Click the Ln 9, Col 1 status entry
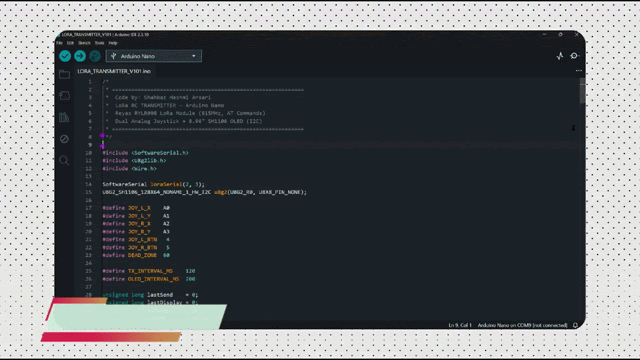The width and height of the screenshot is (640, 360). point(460,325)
